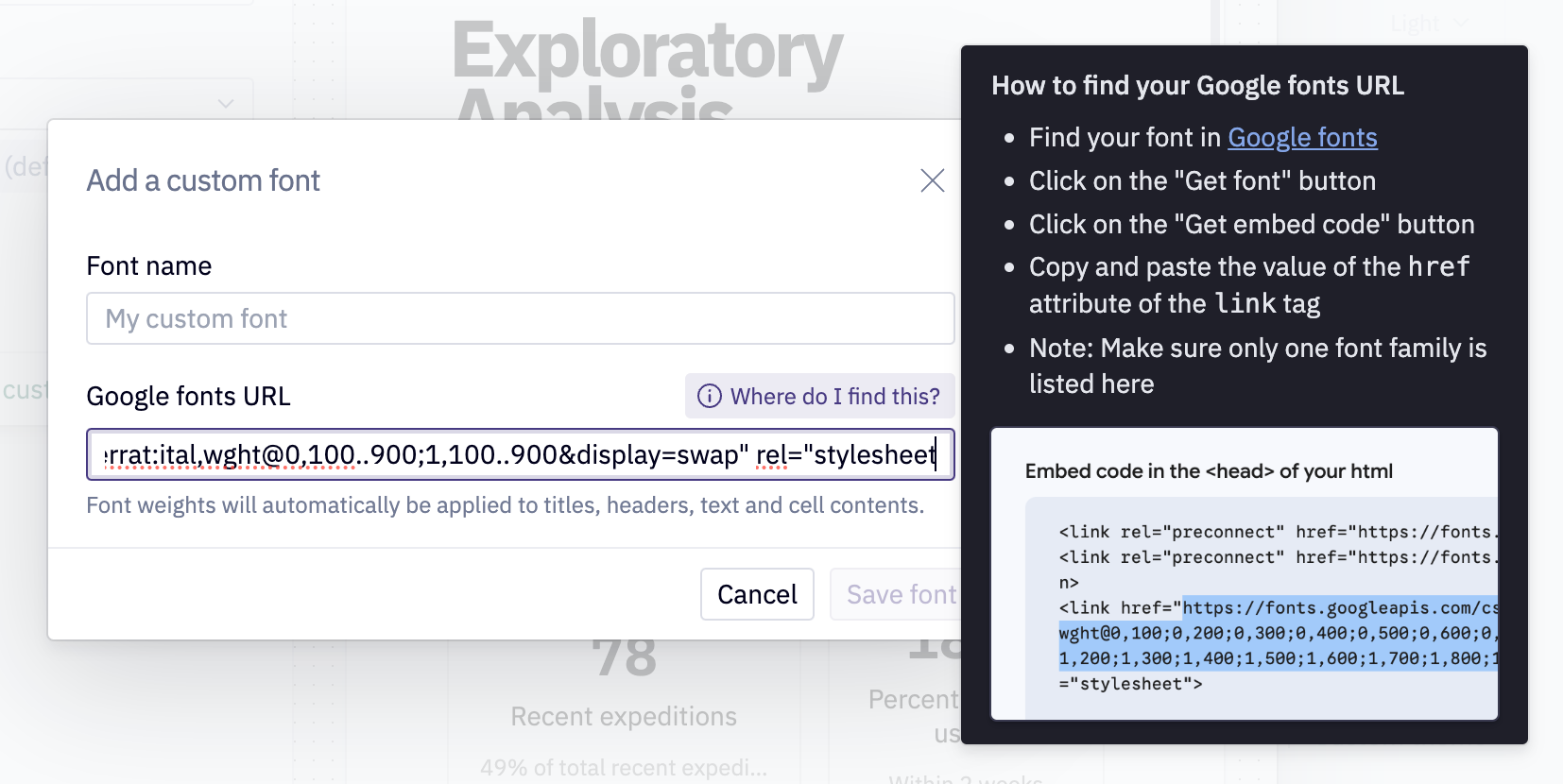Click the chevron arrow next to Light
This screenshot has width=1563, height=784.
click(x=1460, y=23)
